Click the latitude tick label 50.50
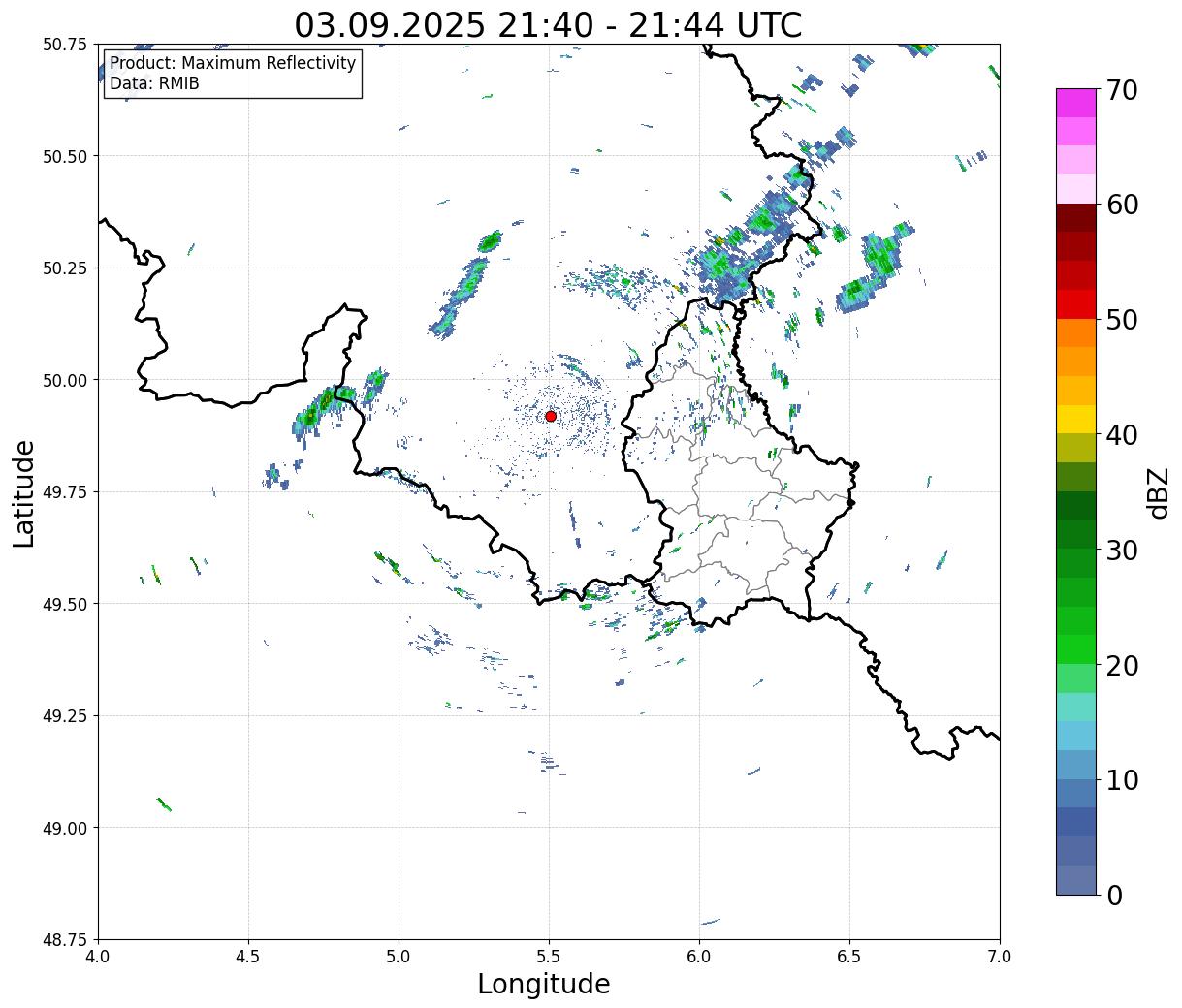Image resolution: width=1182 pixels, height=1008 pixels. tap(64, 156)
